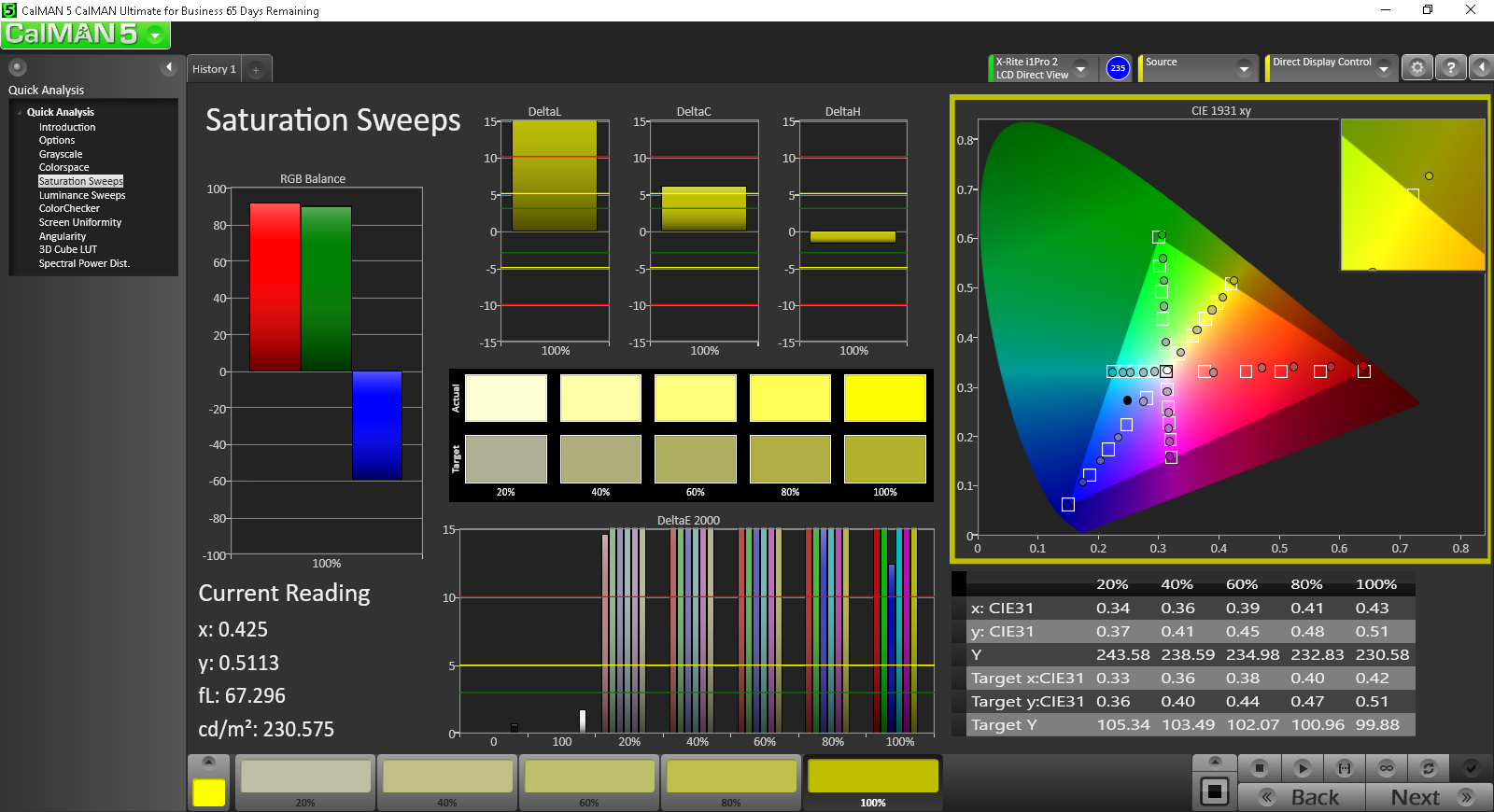This screenshot has height=812, width=1494.
Task: Open settings with the gear icon
Action: click(x=1417, y=68)
